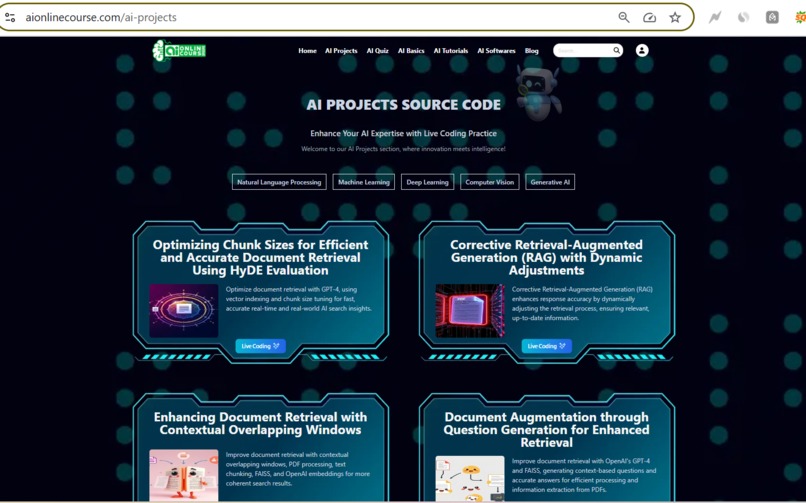This screenshot has height=503, width=806.
Task: Click the search magnifier icon in site search
Action: pos(616,50)
